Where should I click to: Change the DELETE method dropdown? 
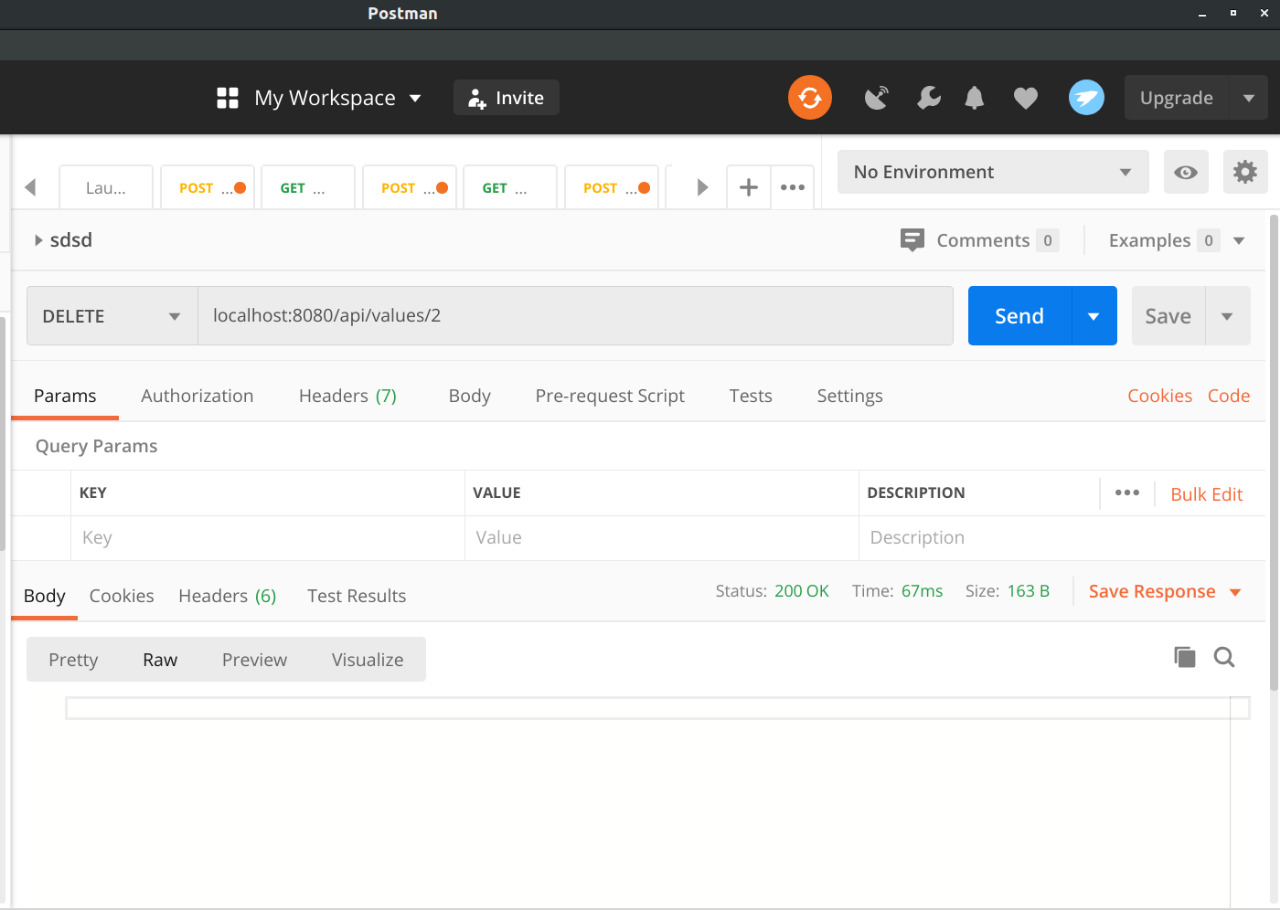[112, 316]
